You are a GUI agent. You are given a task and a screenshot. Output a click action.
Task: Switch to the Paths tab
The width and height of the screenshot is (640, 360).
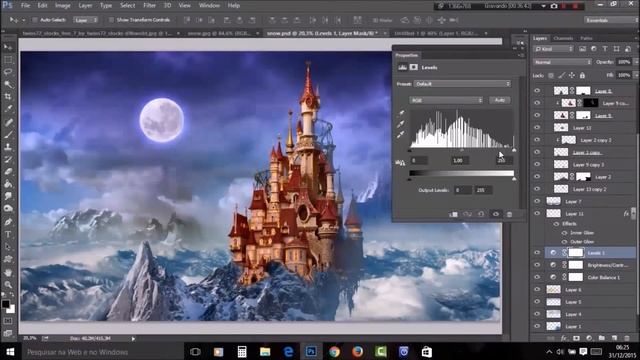pos(586,38)
